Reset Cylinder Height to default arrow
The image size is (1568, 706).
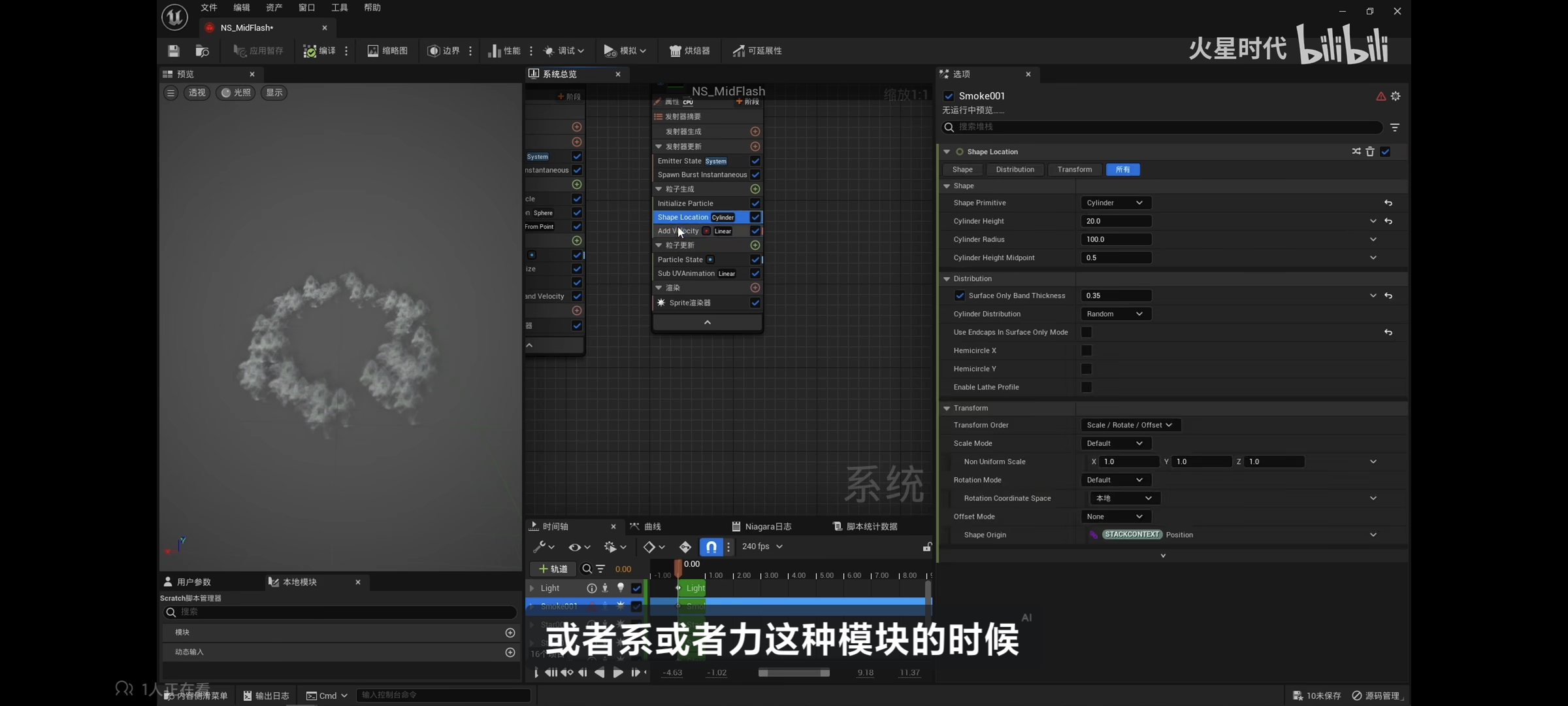(x=1388, y=222)
